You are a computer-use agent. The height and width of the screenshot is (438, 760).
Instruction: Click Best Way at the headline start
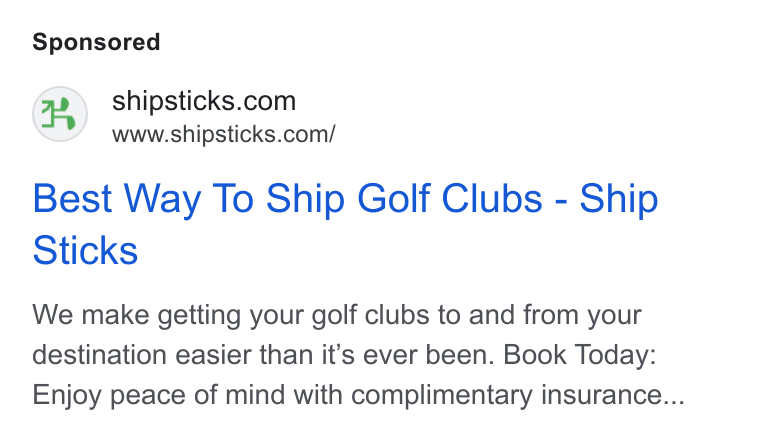[117, 200]
